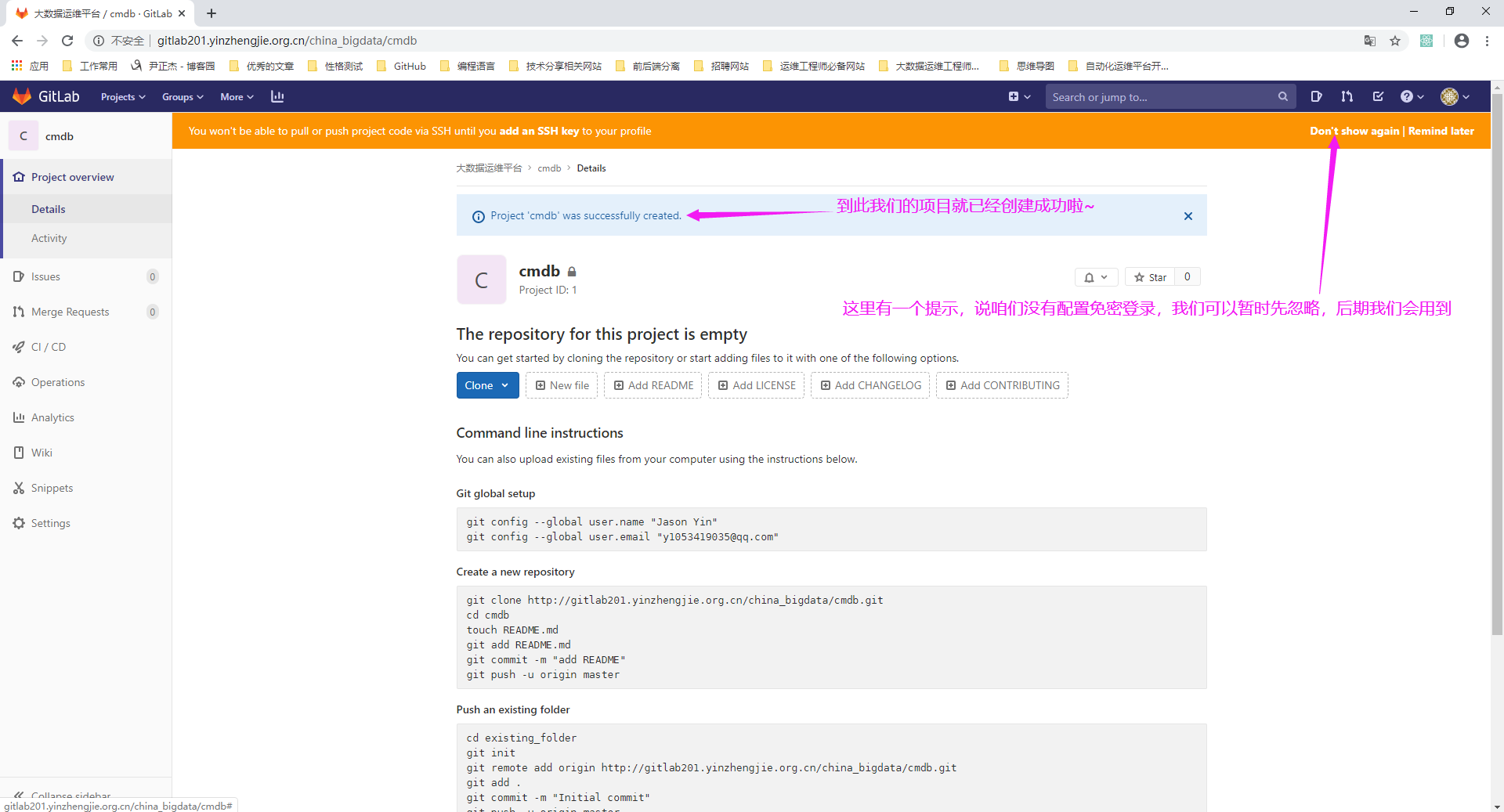Image resolution: width=1504 pixels, height=812 pixels.
Task: Click Add LICENSE button
Action: (x=757, y=385)
